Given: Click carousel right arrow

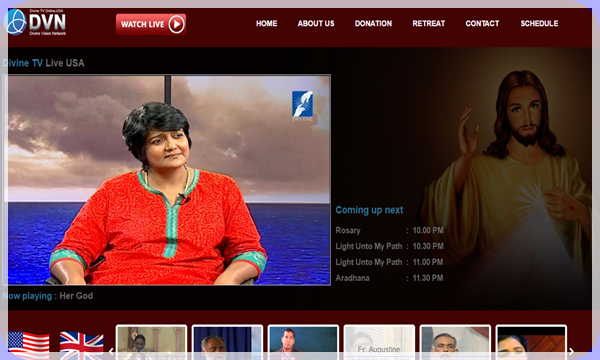Looking at the screenshot, I should click(571, 351).
